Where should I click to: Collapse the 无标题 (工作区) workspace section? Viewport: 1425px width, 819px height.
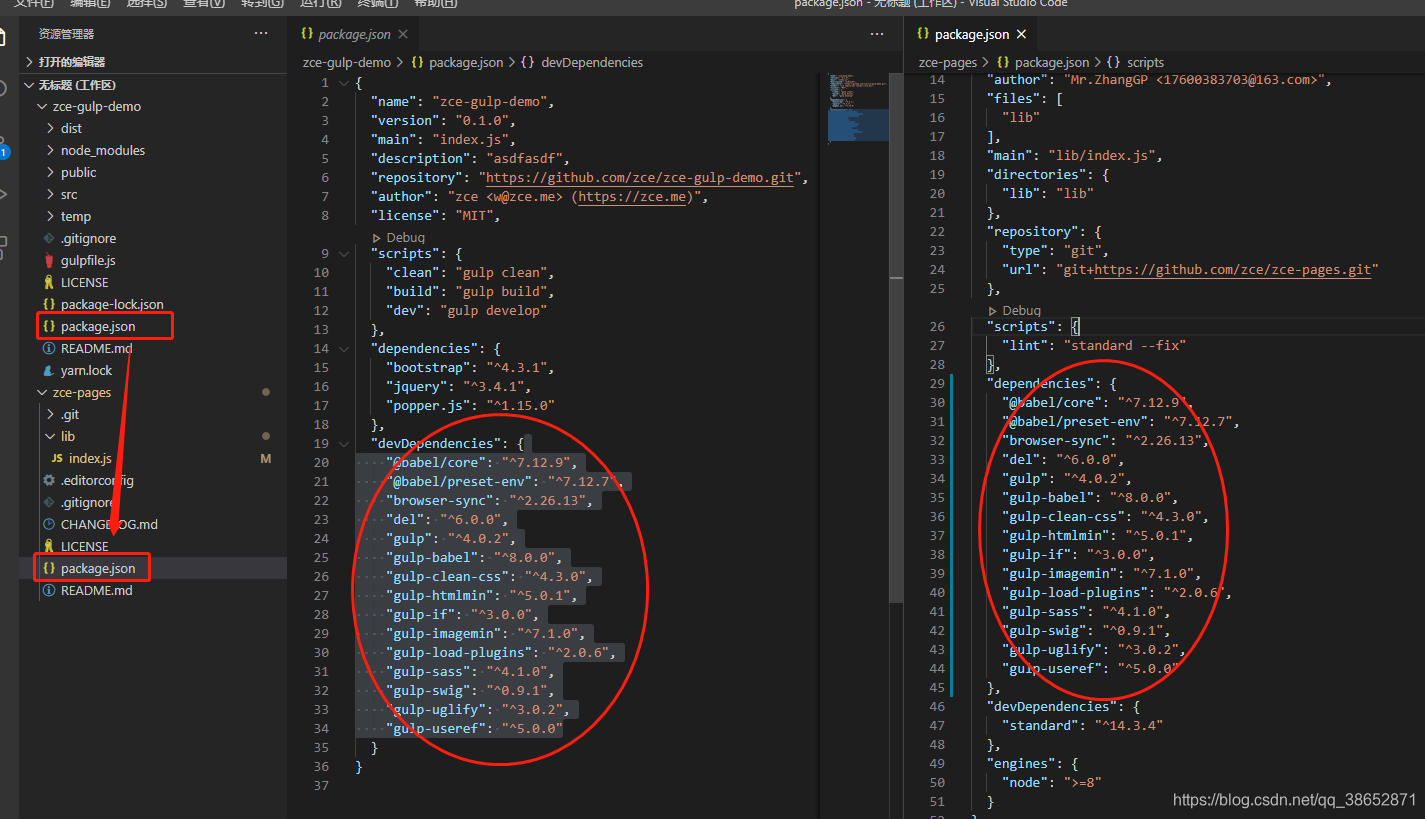30,85
